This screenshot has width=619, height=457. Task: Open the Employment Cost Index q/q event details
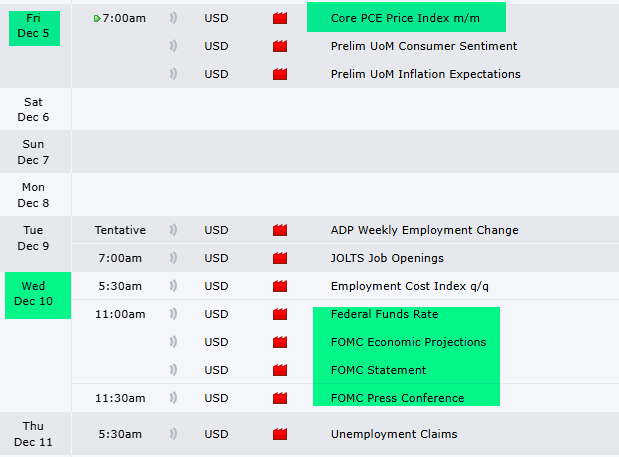pyautogui.click(x=410, y=286)
